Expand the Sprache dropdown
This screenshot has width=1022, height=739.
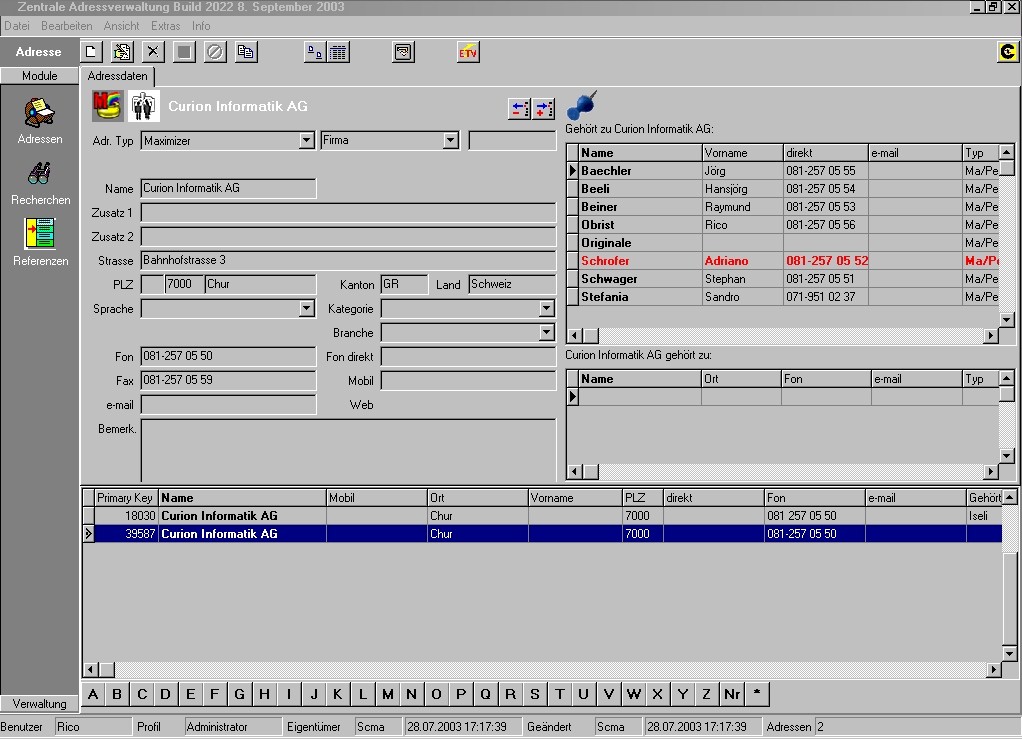[306, 308]
